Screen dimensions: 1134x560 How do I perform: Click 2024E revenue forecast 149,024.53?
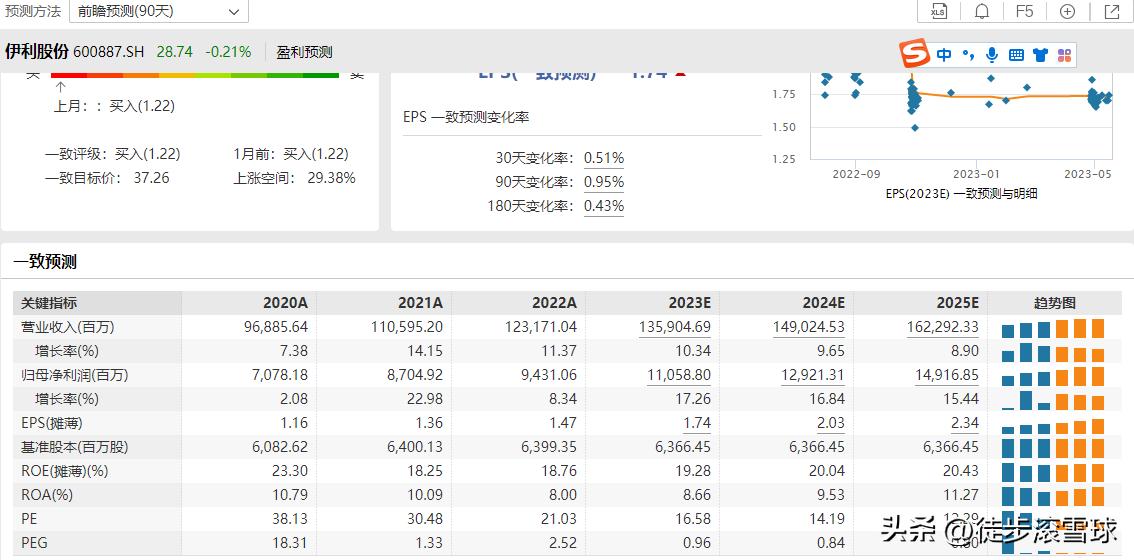809,327
